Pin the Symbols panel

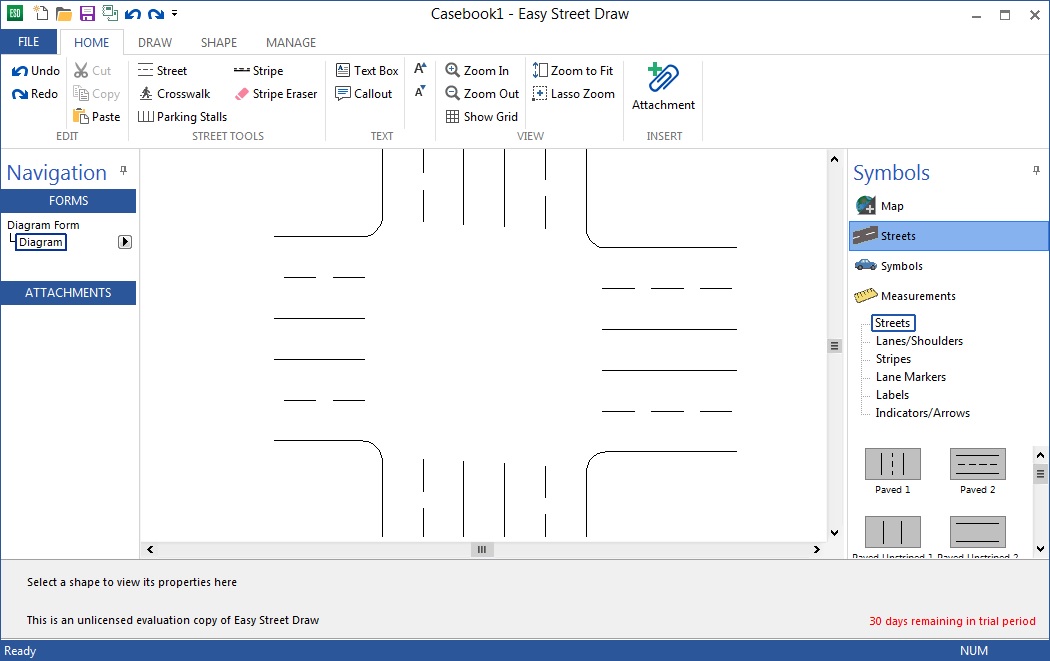tap(1039, 170)
